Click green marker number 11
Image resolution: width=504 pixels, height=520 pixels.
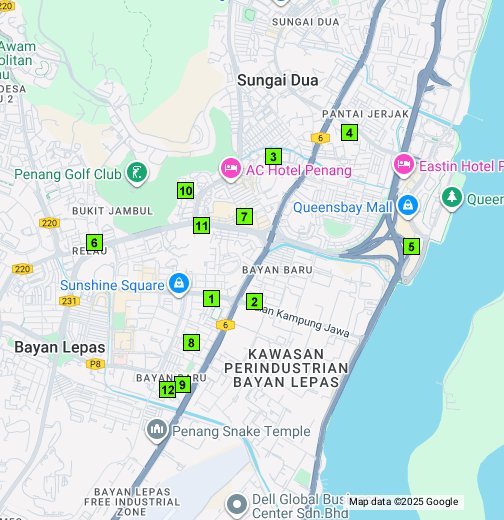[x=202, y=226]
